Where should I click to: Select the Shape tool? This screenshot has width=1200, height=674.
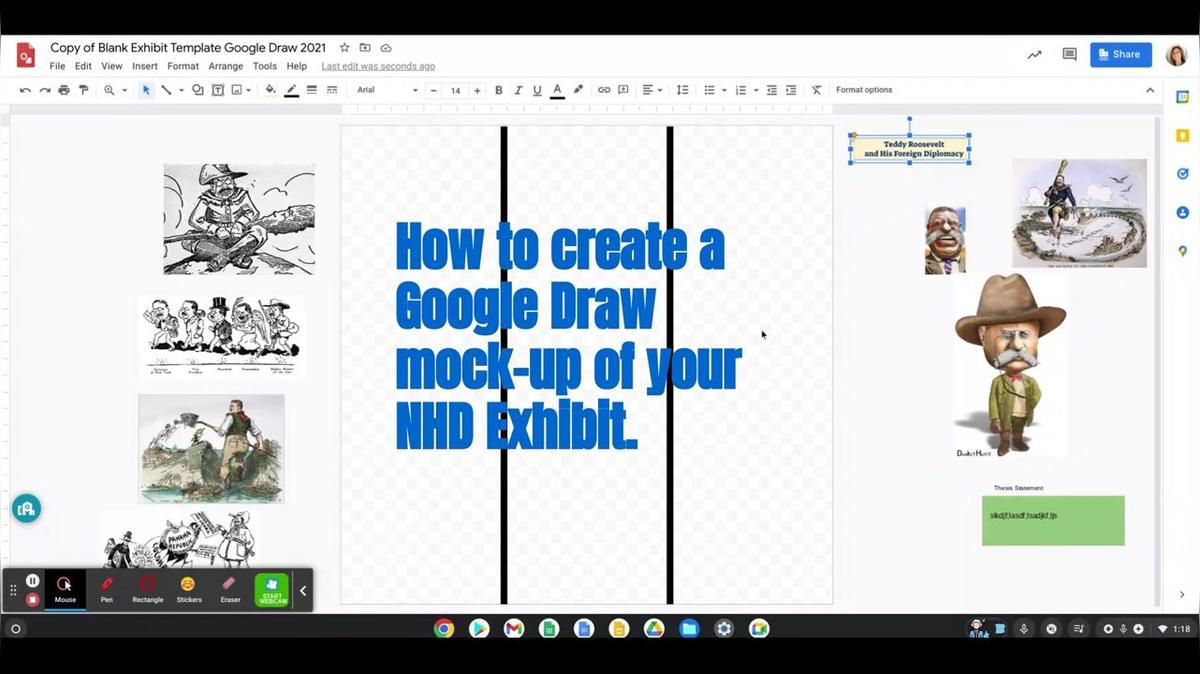pos(198,90)
